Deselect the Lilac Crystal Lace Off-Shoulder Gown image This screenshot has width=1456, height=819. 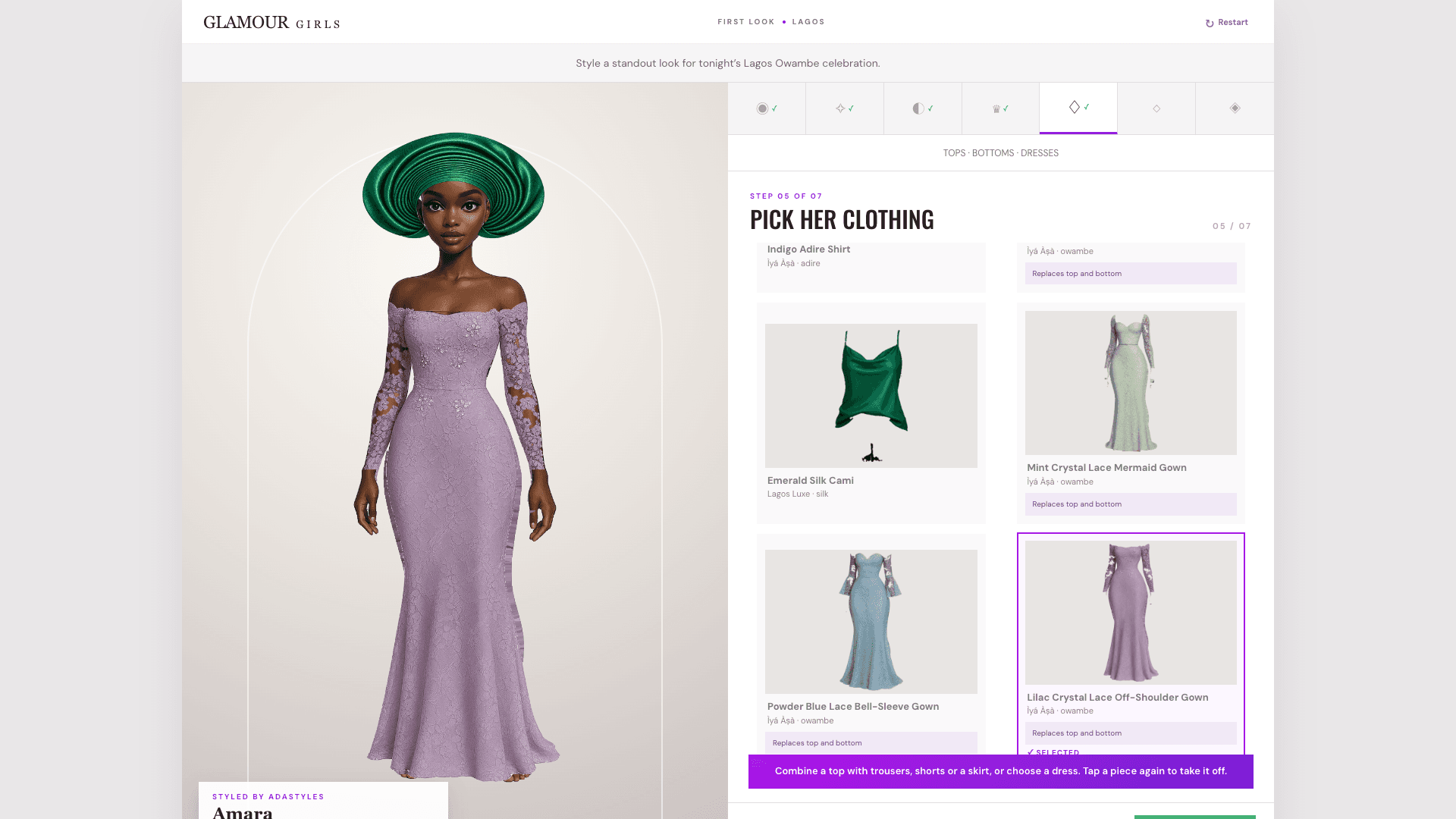tap(1131, 613)
